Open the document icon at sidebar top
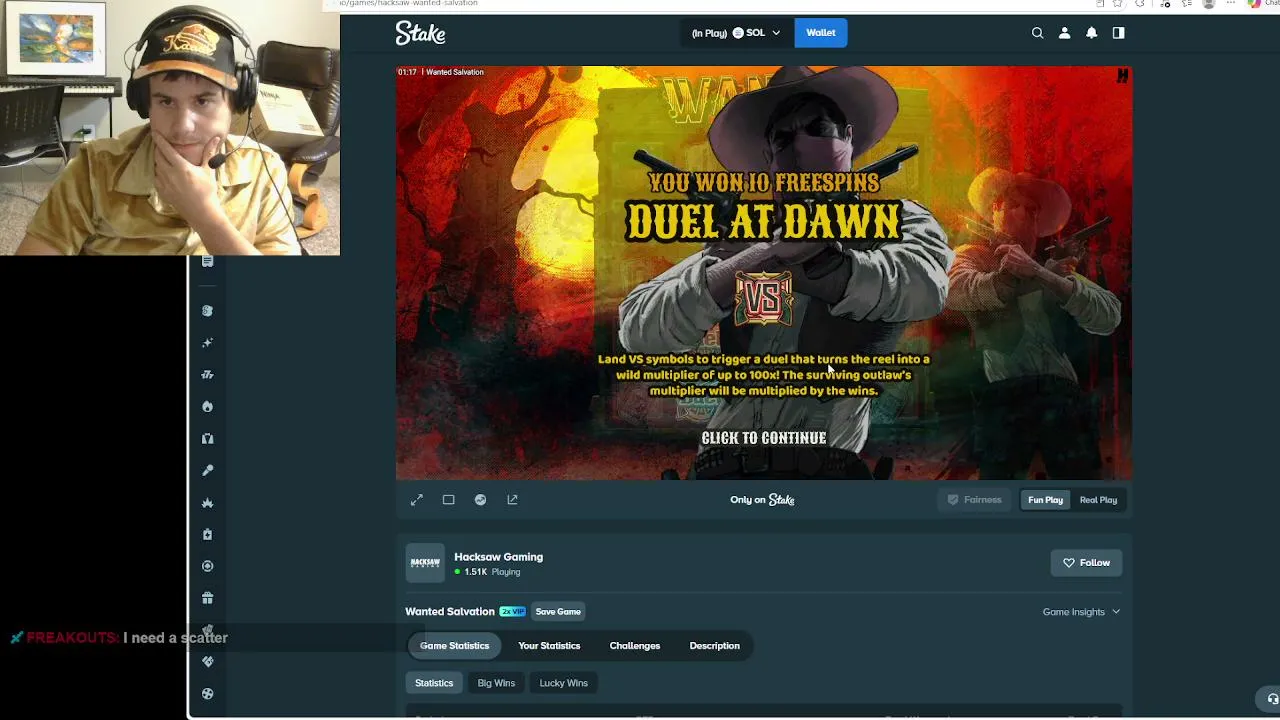The image size is (1280, 720). 208,261
